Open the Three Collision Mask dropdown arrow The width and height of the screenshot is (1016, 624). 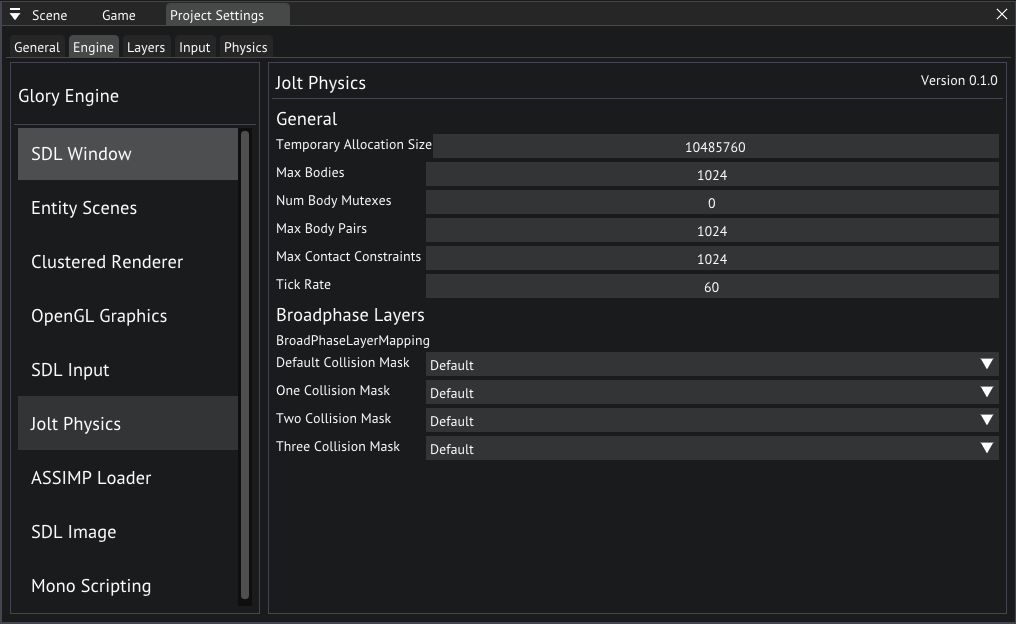(987, 449)
